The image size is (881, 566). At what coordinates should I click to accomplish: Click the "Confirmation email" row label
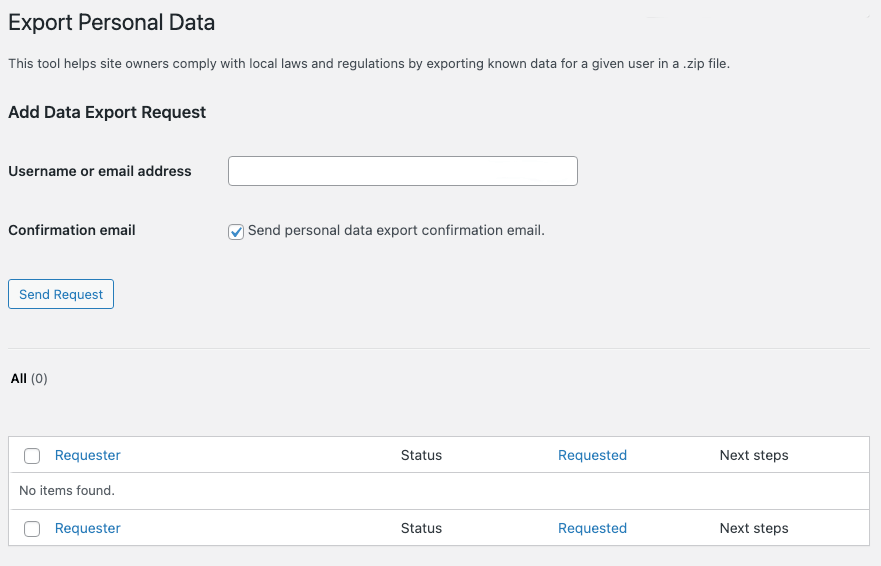click(x=72, y=230)
